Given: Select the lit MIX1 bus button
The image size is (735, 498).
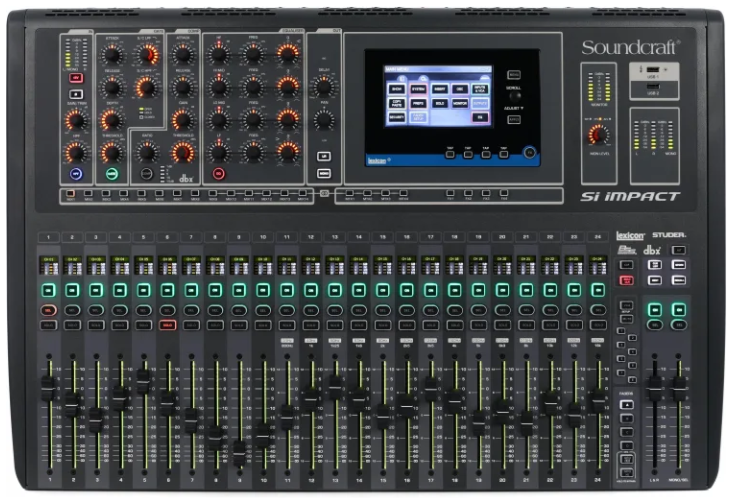Looking at the screenshot, I should coord(70,193).
